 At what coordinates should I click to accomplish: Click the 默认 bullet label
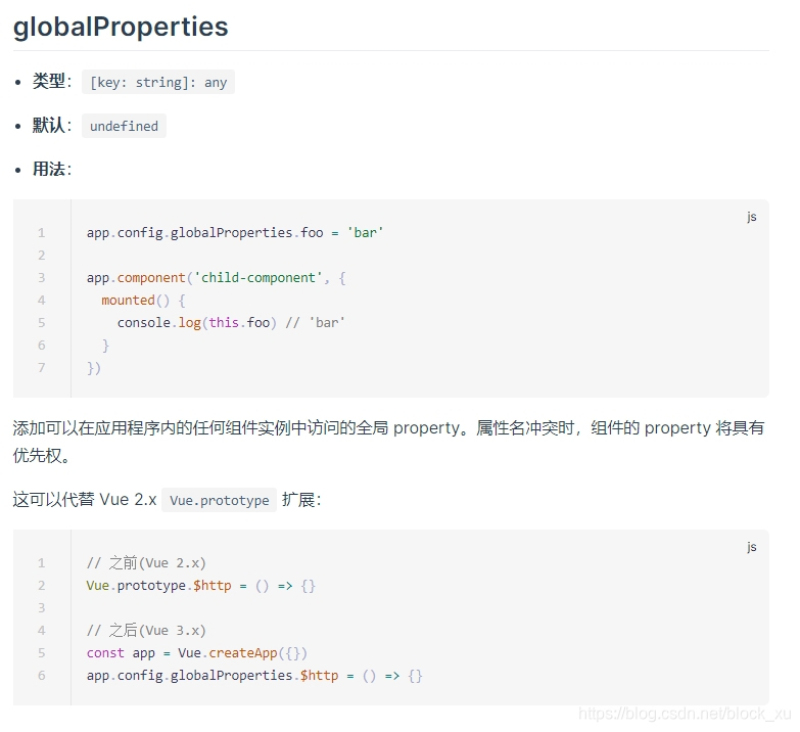click(49, 126)
